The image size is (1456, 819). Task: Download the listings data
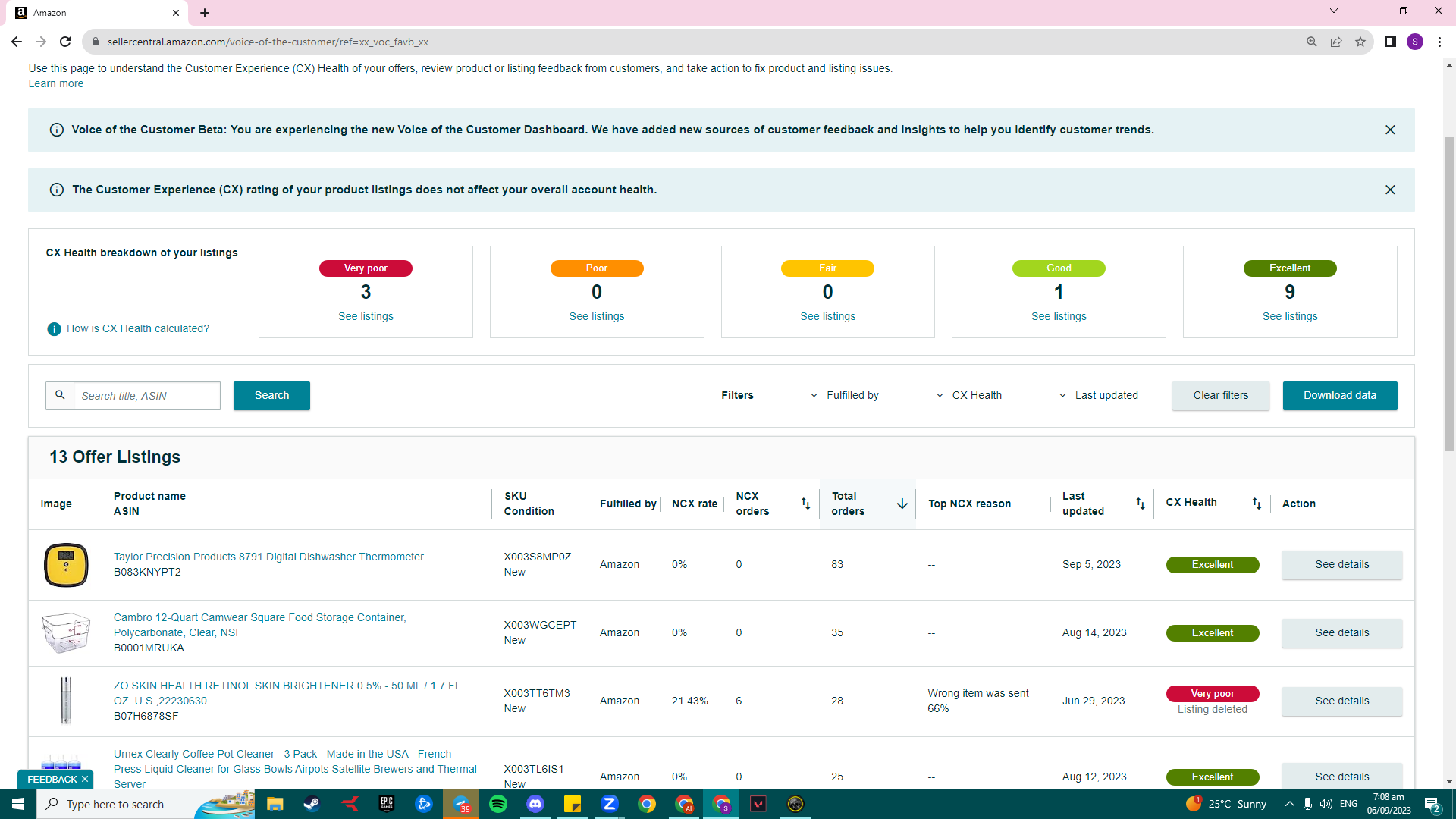coord(1340,396)
